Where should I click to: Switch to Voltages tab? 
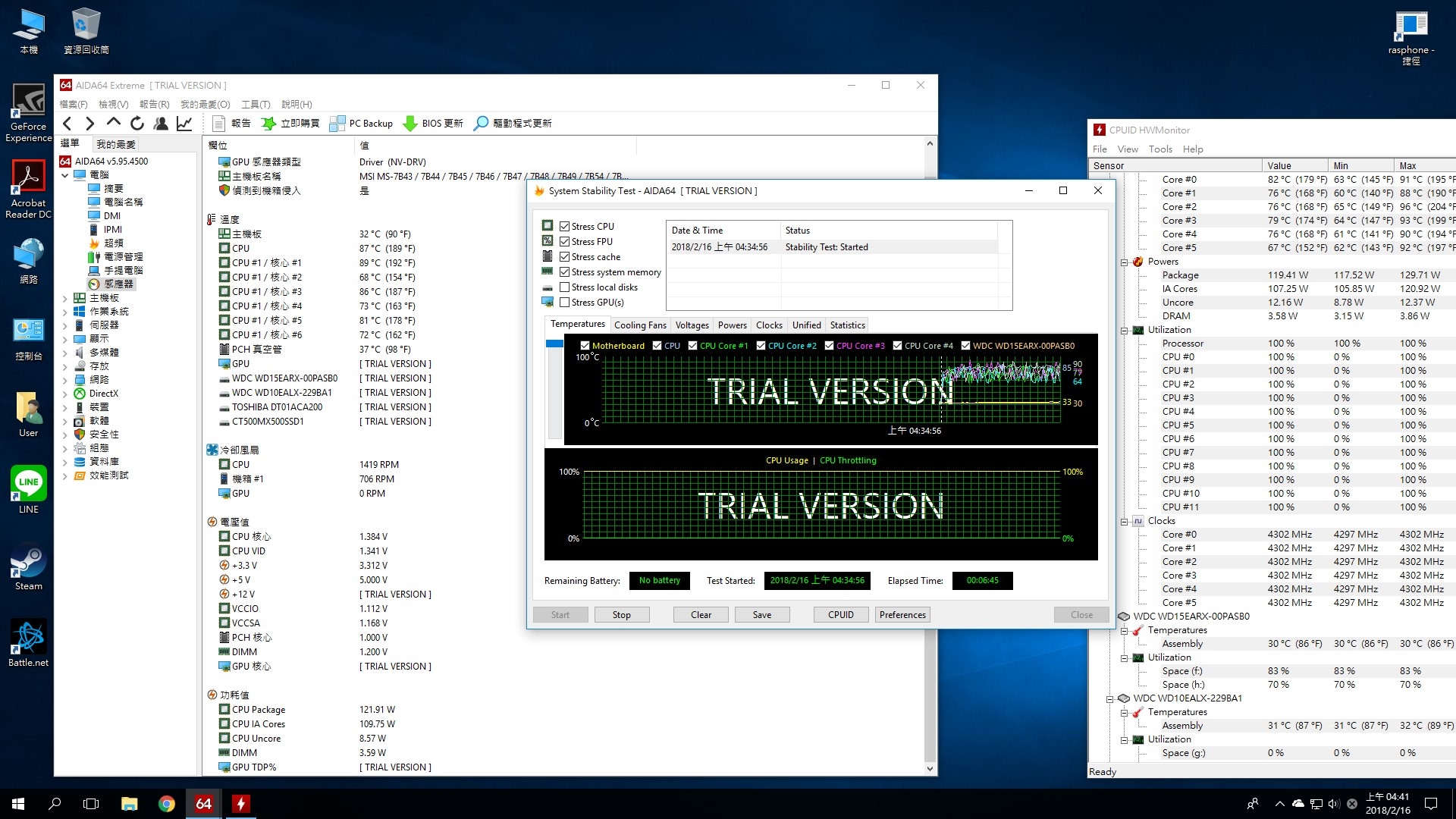[692, 325]
